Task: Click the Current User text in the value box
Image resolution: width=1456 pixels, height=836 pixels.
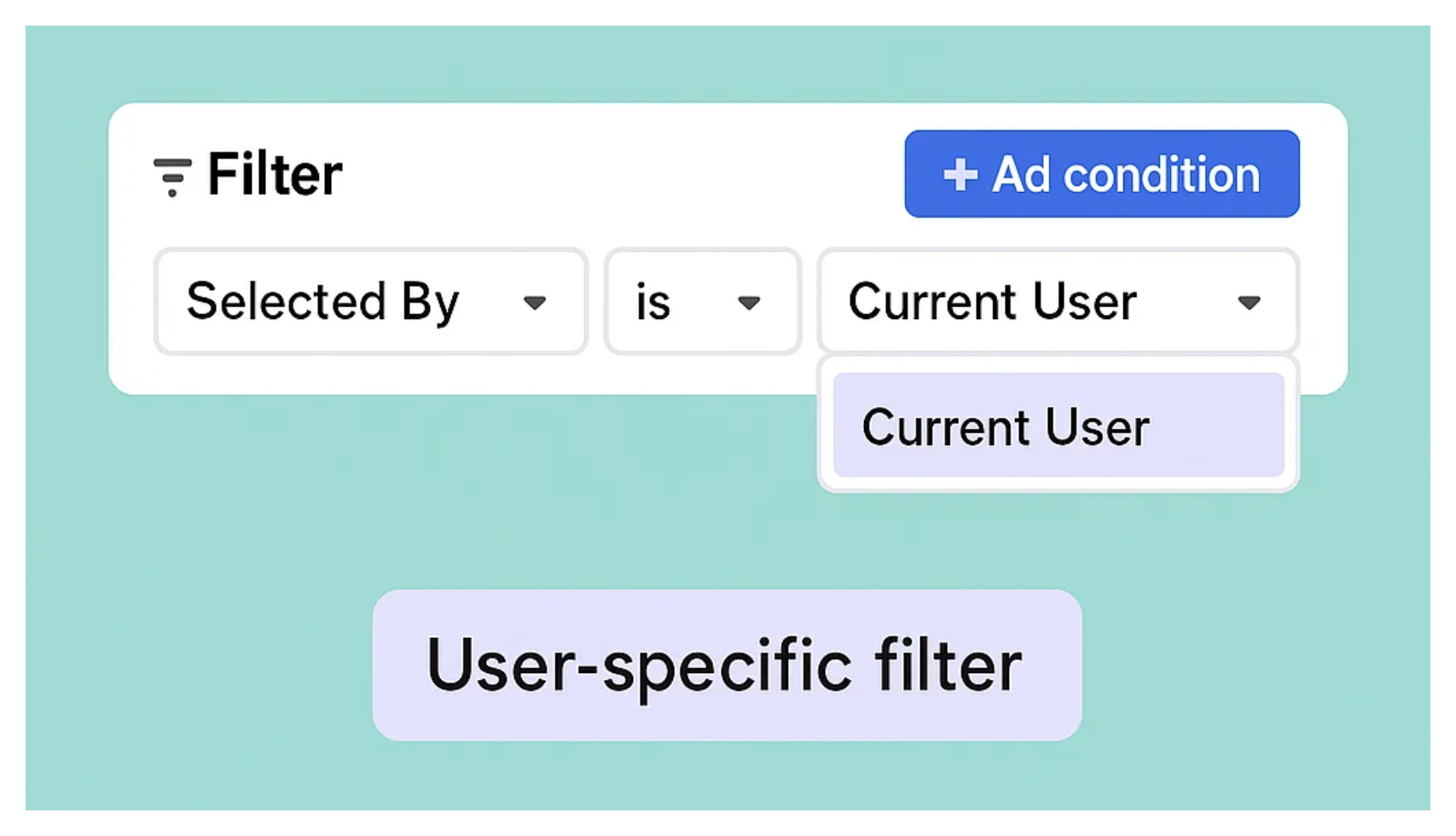Action: (x=992, y=301)
